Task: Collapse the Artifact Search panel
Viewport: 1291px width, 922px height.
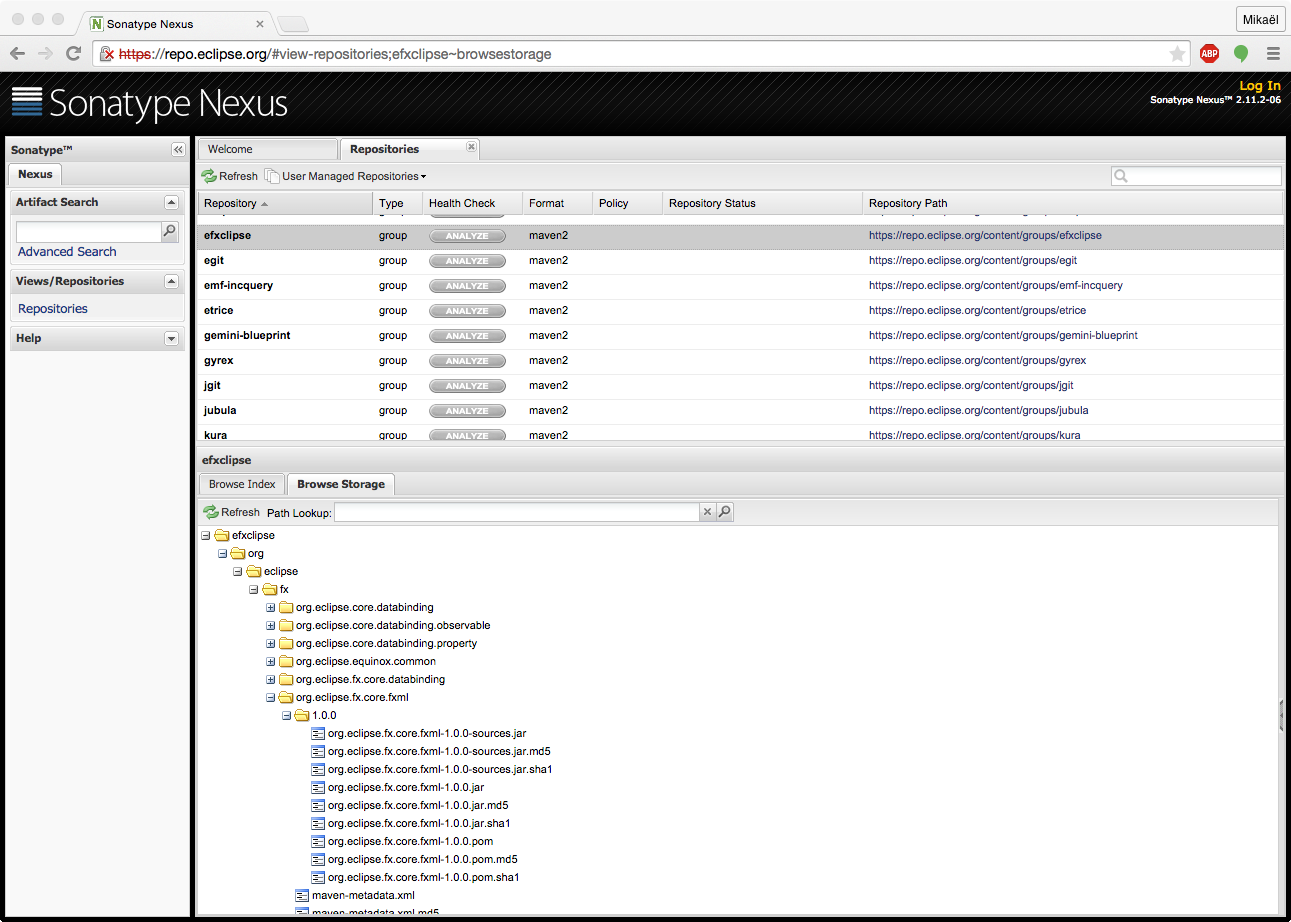Action: [171, 202]
